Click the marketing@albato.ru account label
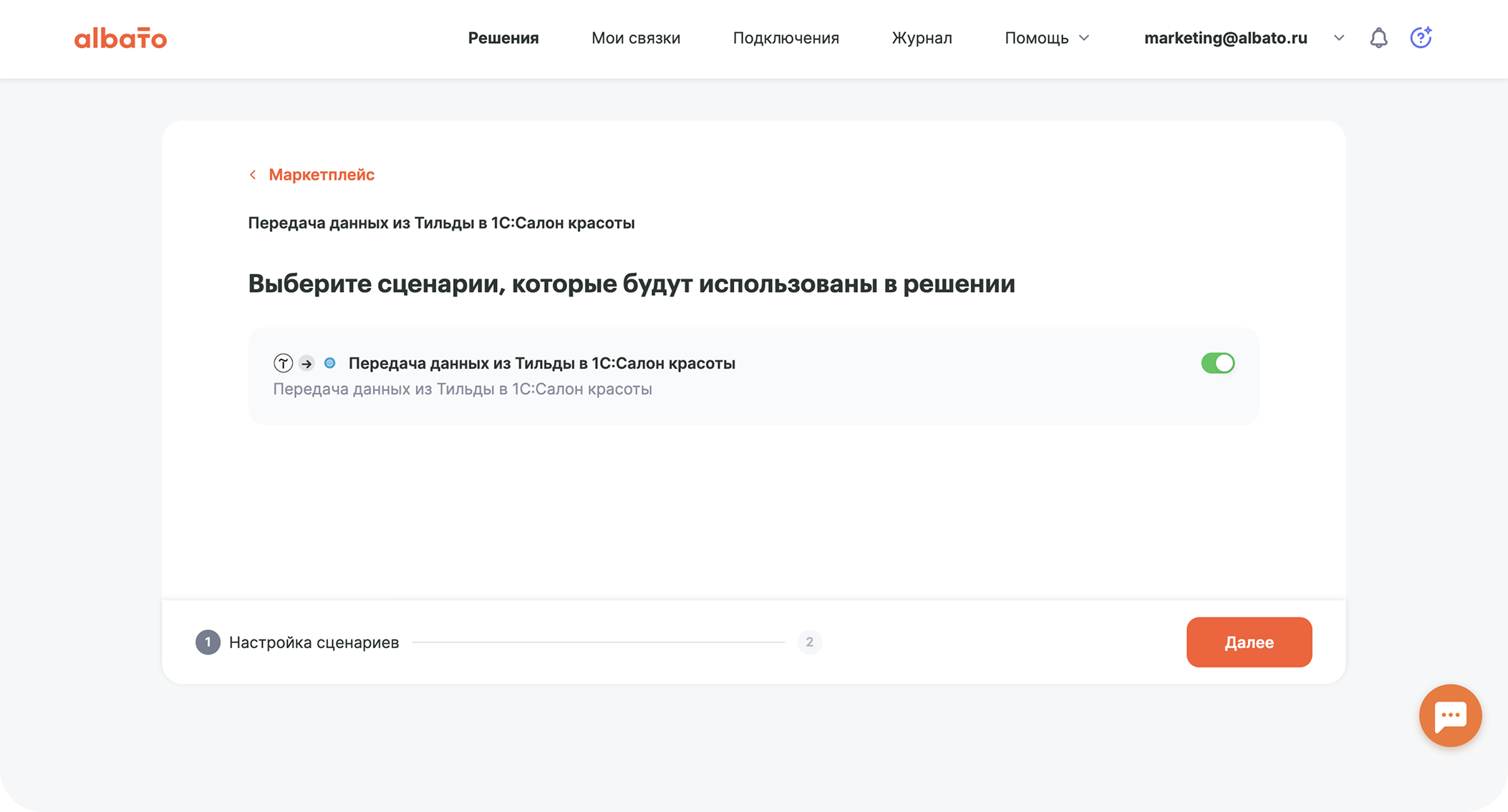This screenshot has width=1508, height=812. click(x=1225, y=38)
